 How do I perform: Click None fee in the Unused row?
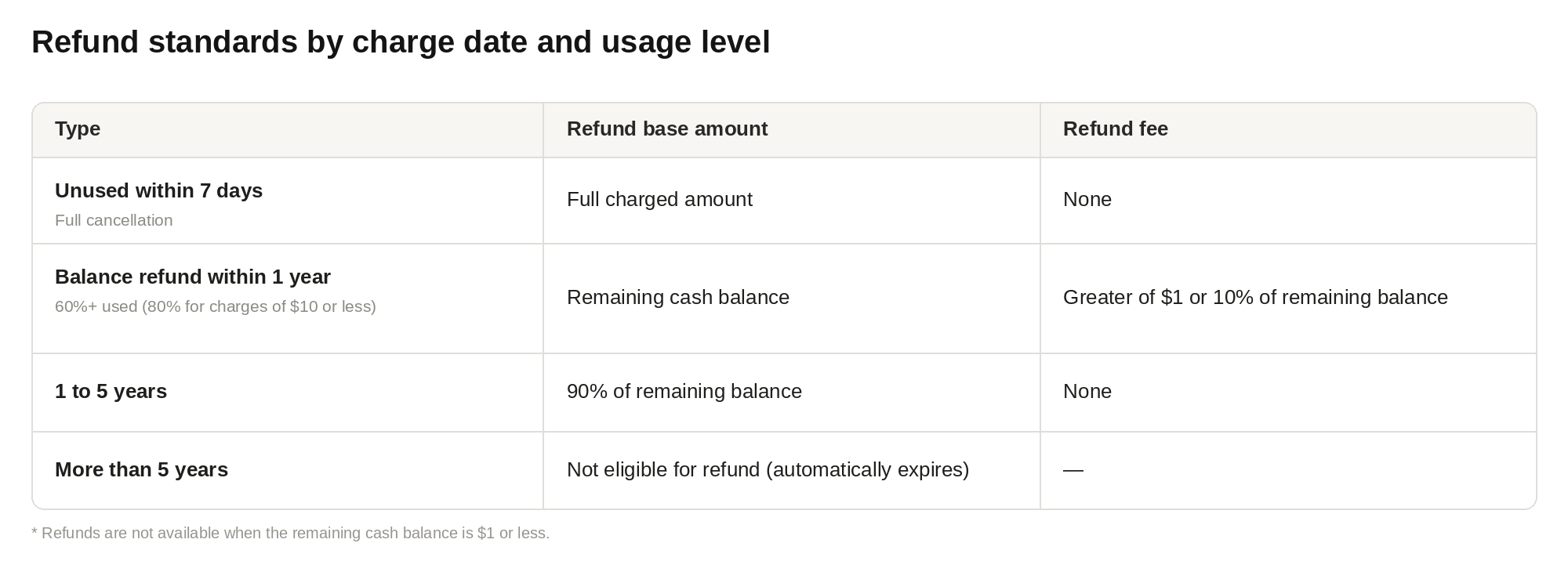[1087, 199]
